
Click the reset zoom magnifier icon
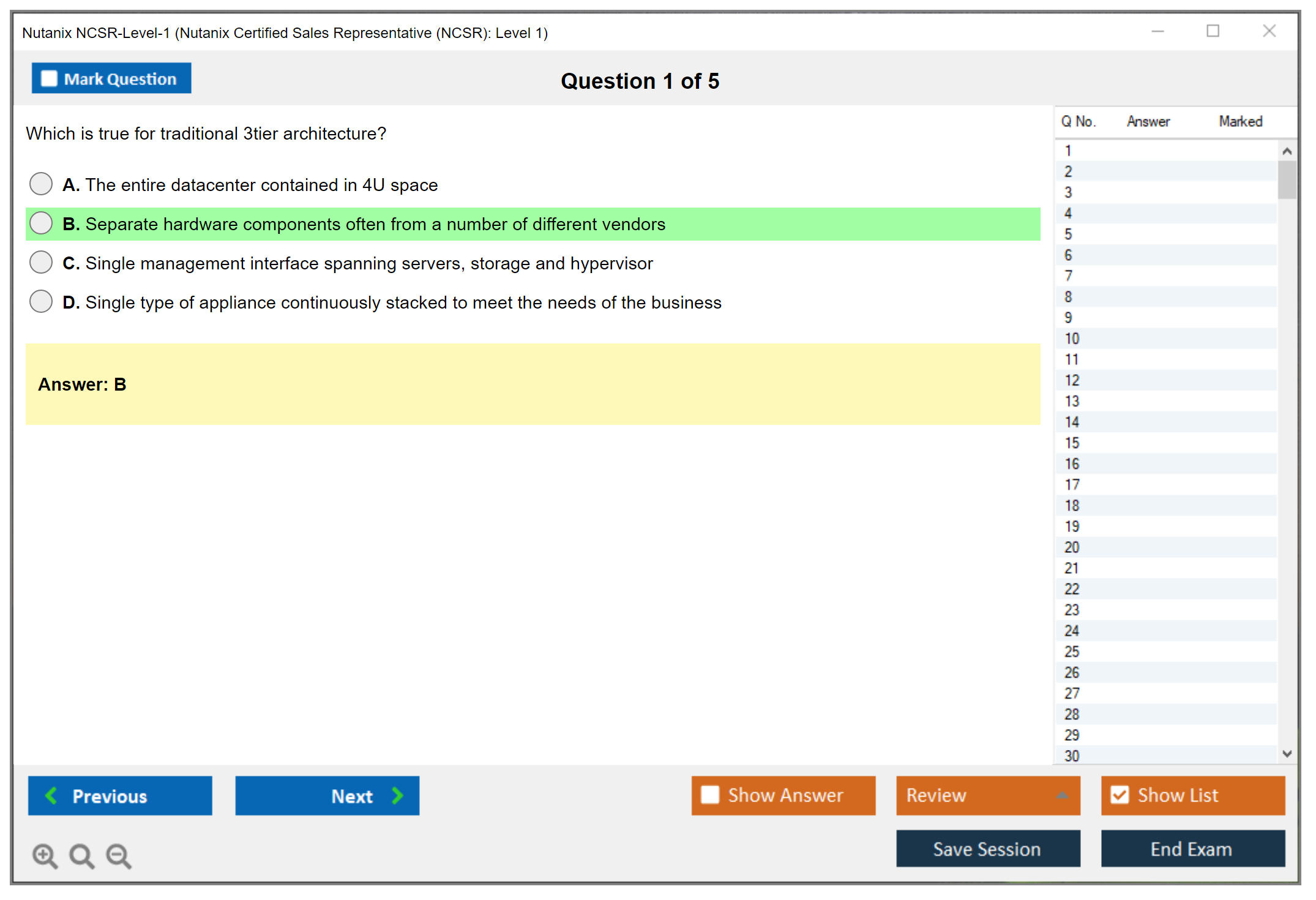[81, 855]
